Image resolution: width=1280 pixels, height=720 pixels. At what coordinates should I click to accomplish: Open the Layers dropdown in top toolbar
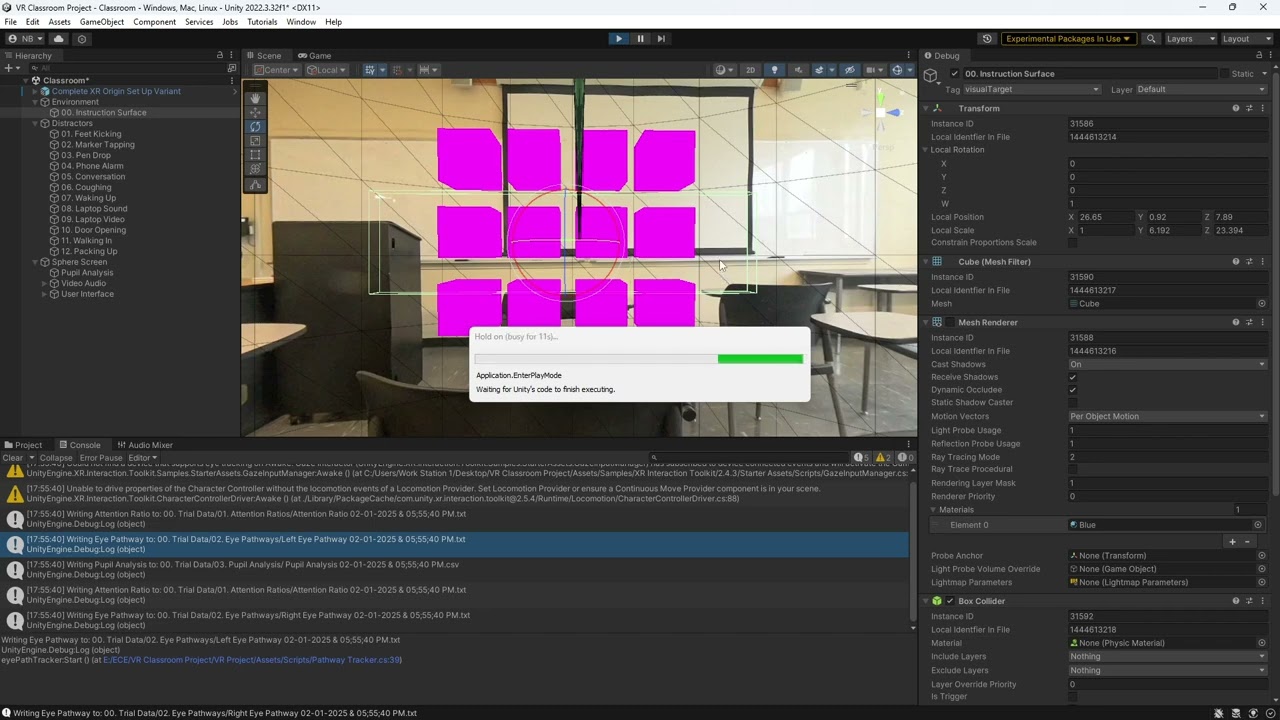(x=1190, y=39)
